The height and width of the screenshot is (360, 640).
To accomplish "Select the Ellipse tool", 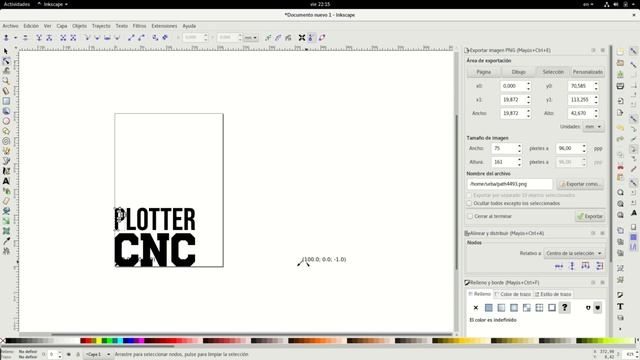I will 6,121.
